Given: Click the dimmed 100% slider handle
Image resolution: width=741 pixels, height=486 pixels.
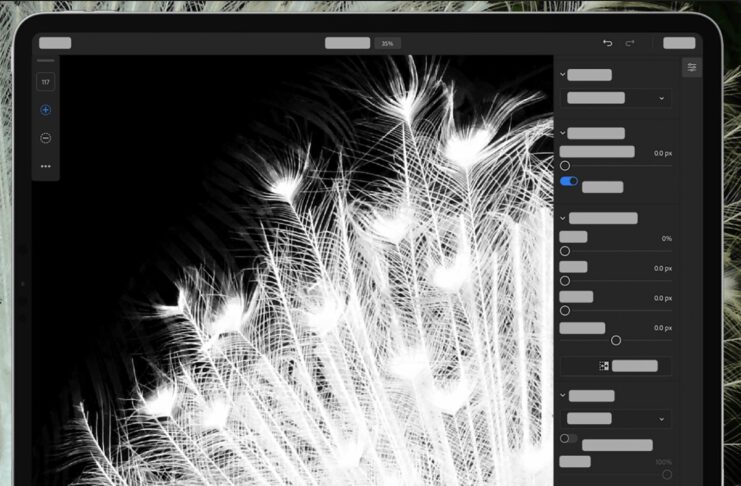Looking at the screenshot, I should coord(667,474).
